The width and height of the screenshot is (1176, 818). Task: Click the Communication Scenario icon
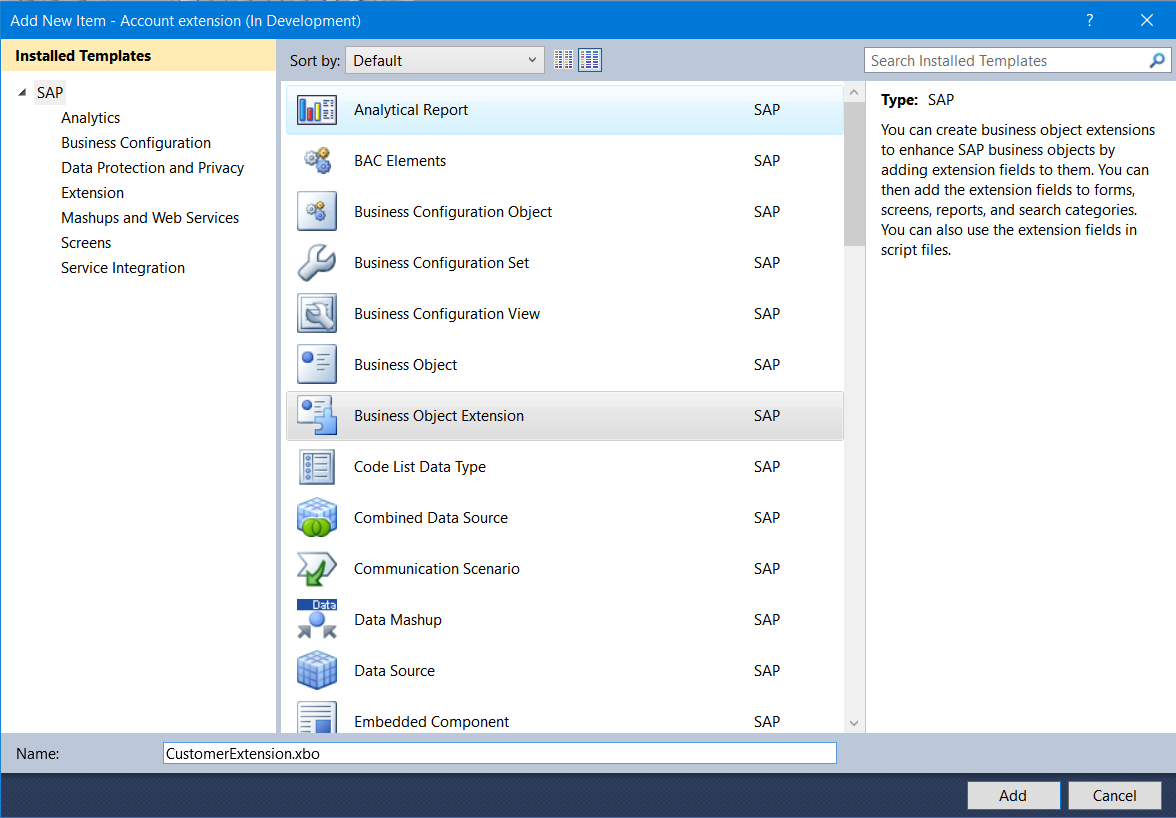tap(317, 569)
